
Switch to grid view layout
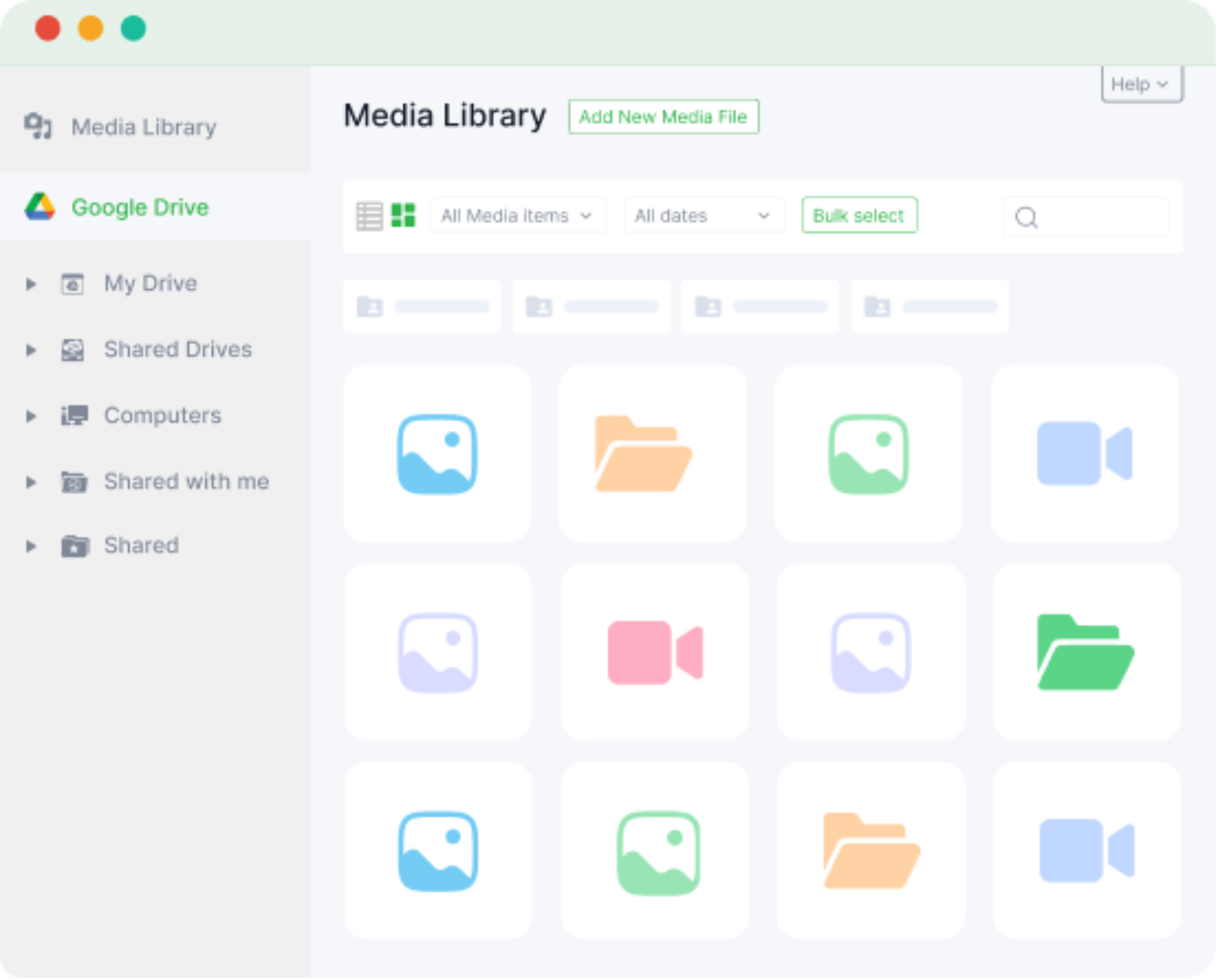tap(403, 216)
